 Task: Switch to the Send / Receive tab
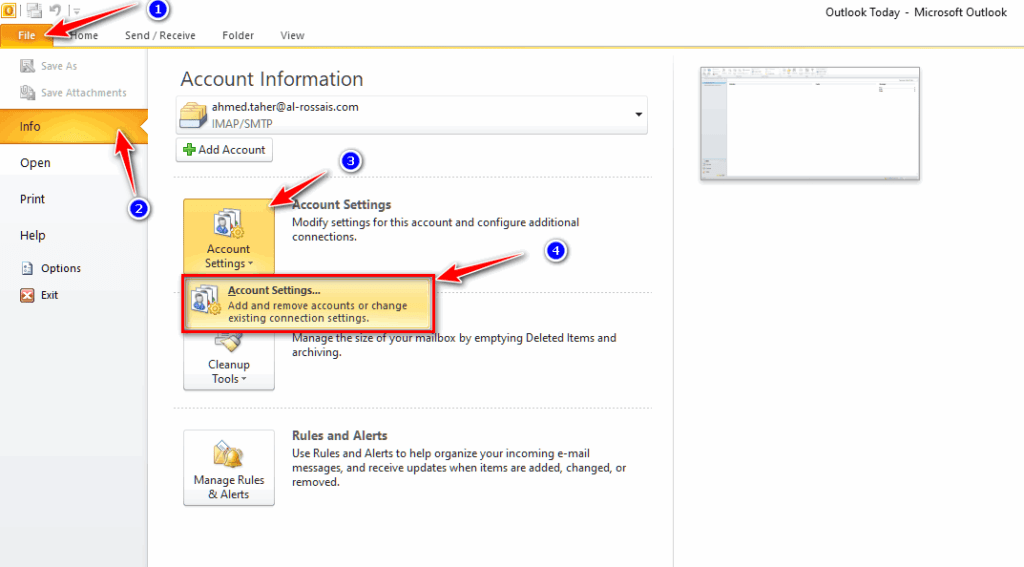click(x=160, y=36)
